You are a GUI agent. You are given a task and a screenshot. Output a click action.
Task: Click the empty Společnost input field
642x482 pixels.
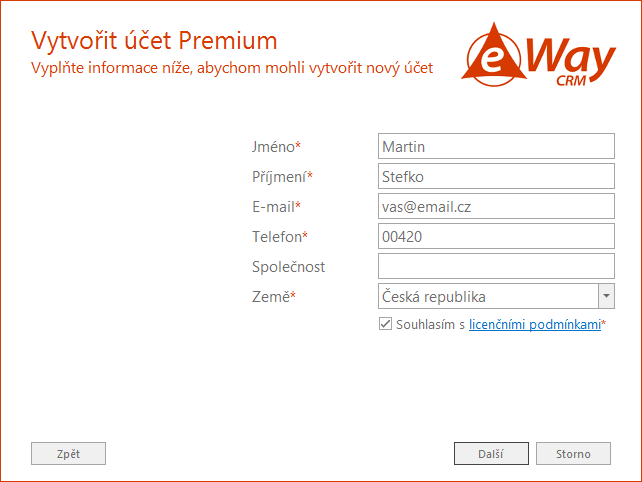[496, 266]
